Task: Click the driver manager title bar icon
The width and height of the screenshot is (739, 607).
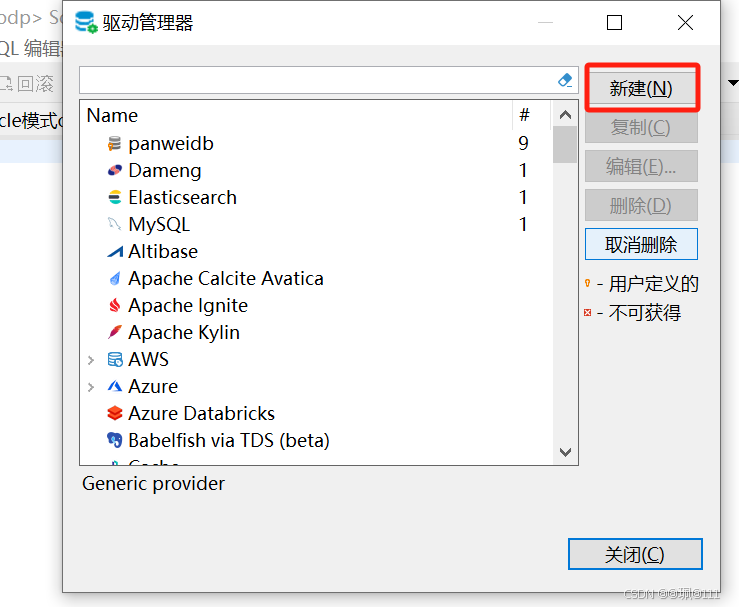Action: click(86, 22)
